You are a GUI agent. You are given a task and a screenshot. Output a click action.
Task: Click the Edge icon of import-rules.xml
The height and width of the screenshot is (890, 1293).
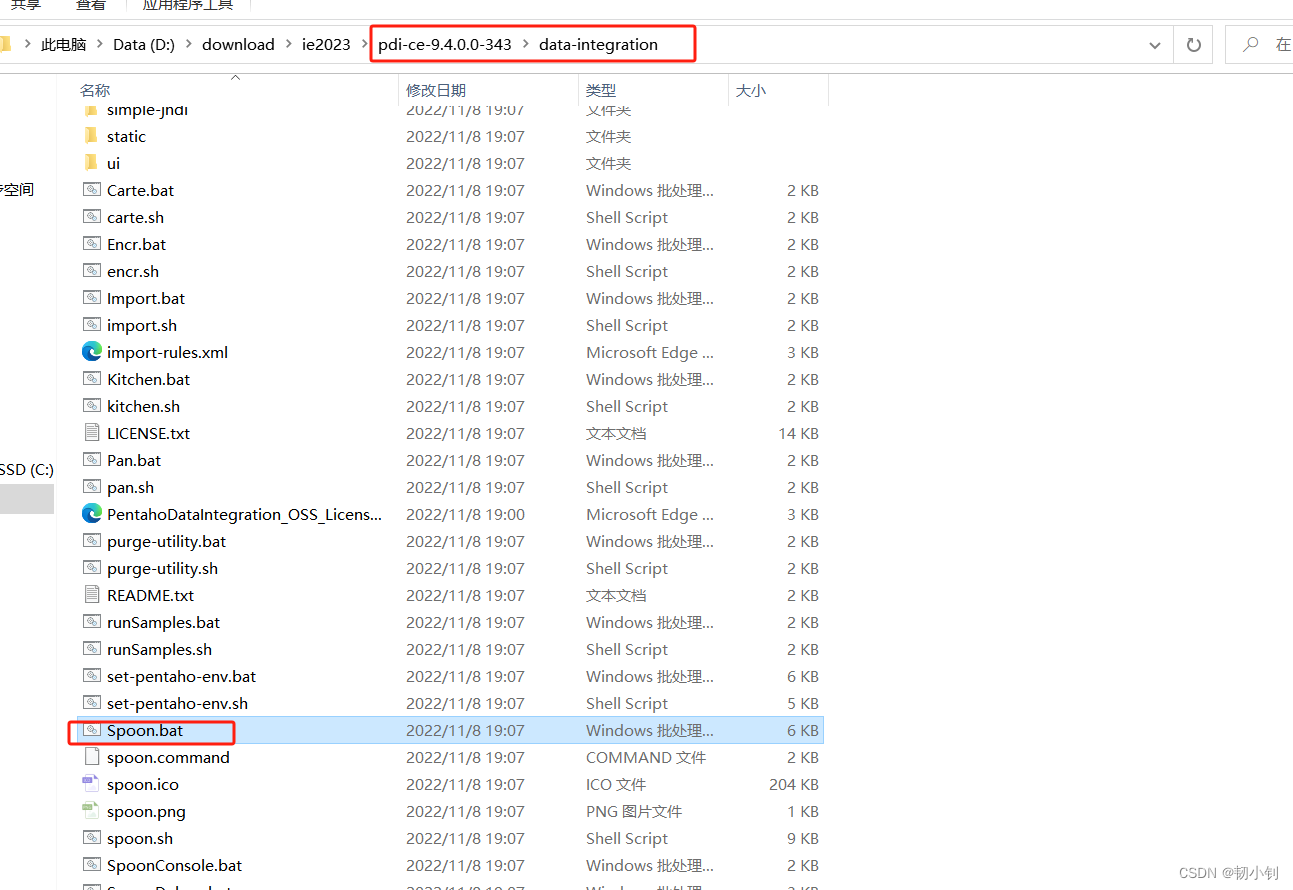(91, 352)
